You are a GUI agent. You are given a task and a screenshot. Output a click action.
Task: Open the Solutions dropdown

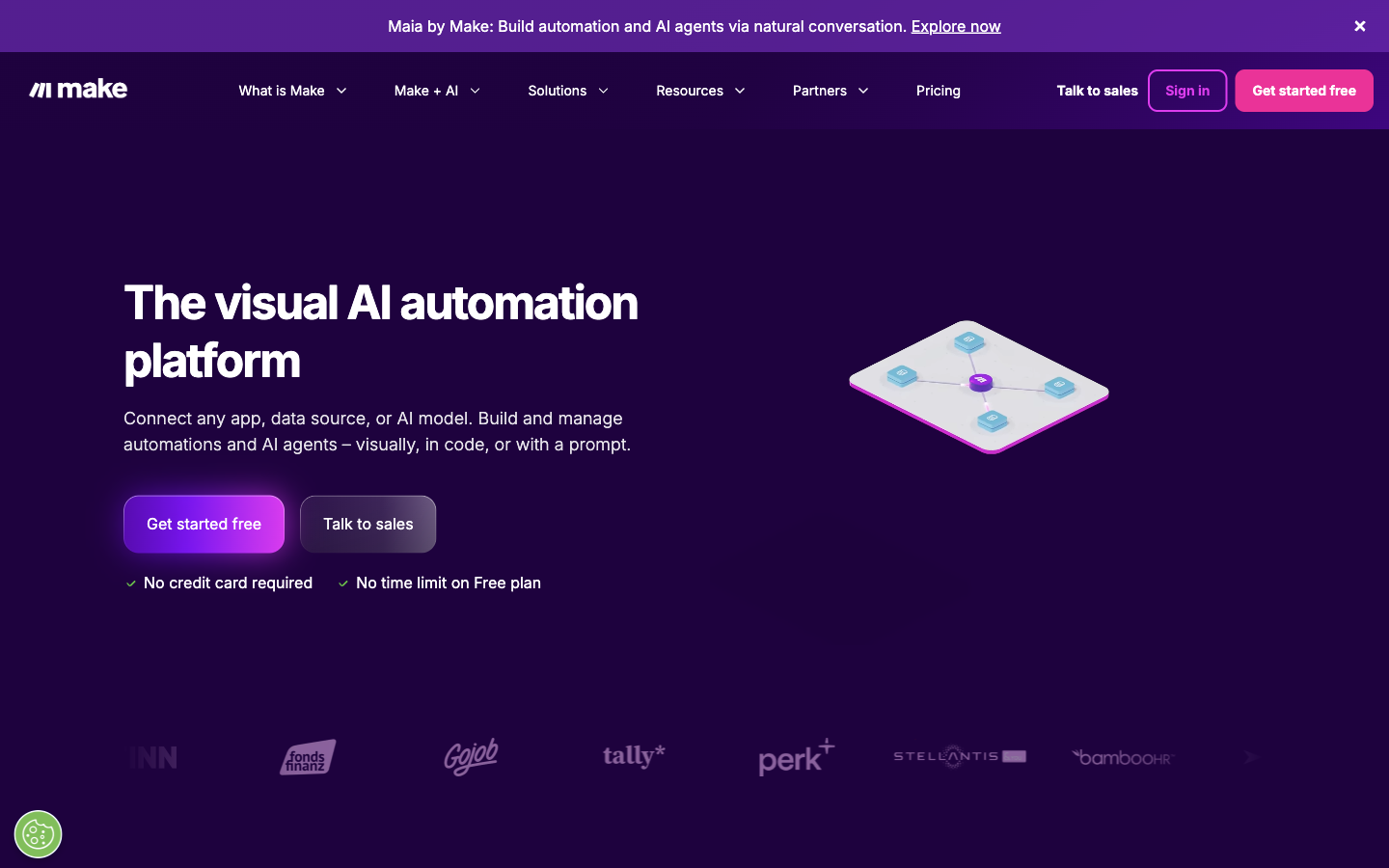pyautogui.click(x=568, y=91)
